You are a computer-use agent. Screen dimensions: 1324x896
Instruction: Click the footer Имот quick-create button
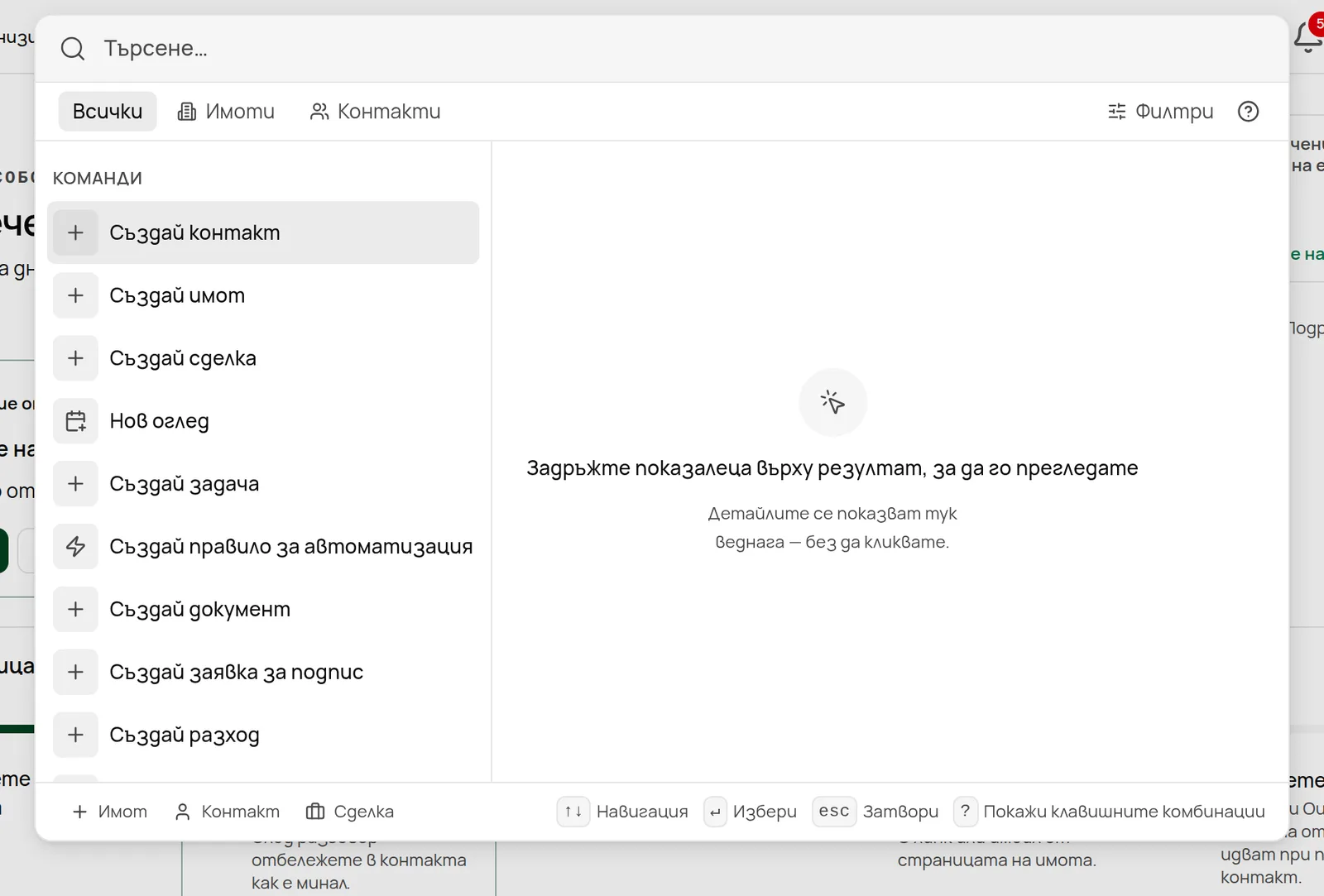110,812
